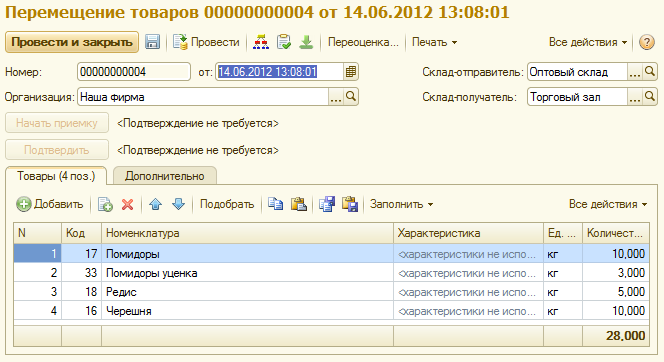This screenshot has height=362, width=664.
Task: Click quantity 10,000 in Черешня row
Action: tap(616, 311)
